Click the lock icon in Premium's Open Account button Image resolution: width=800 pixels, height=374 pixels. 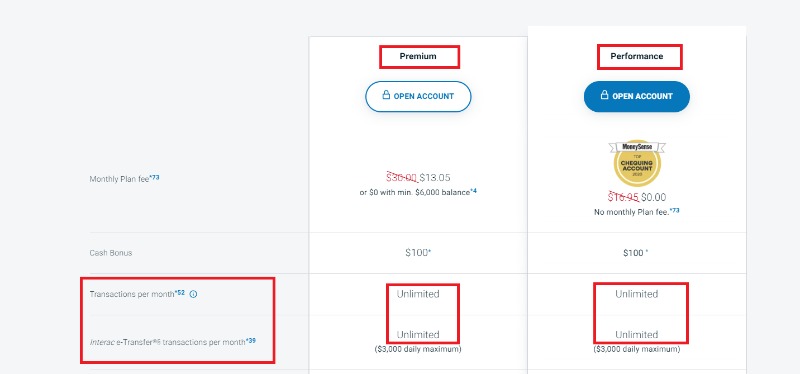pos(386,95)
